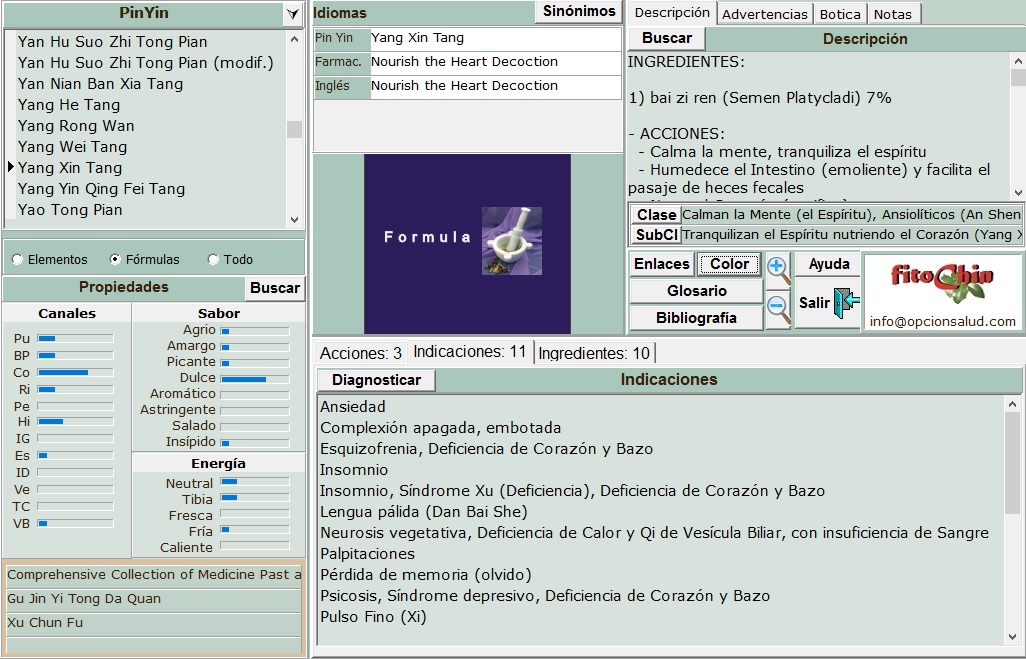Click the filter funnel icon beside PinYin

(292, 14)
